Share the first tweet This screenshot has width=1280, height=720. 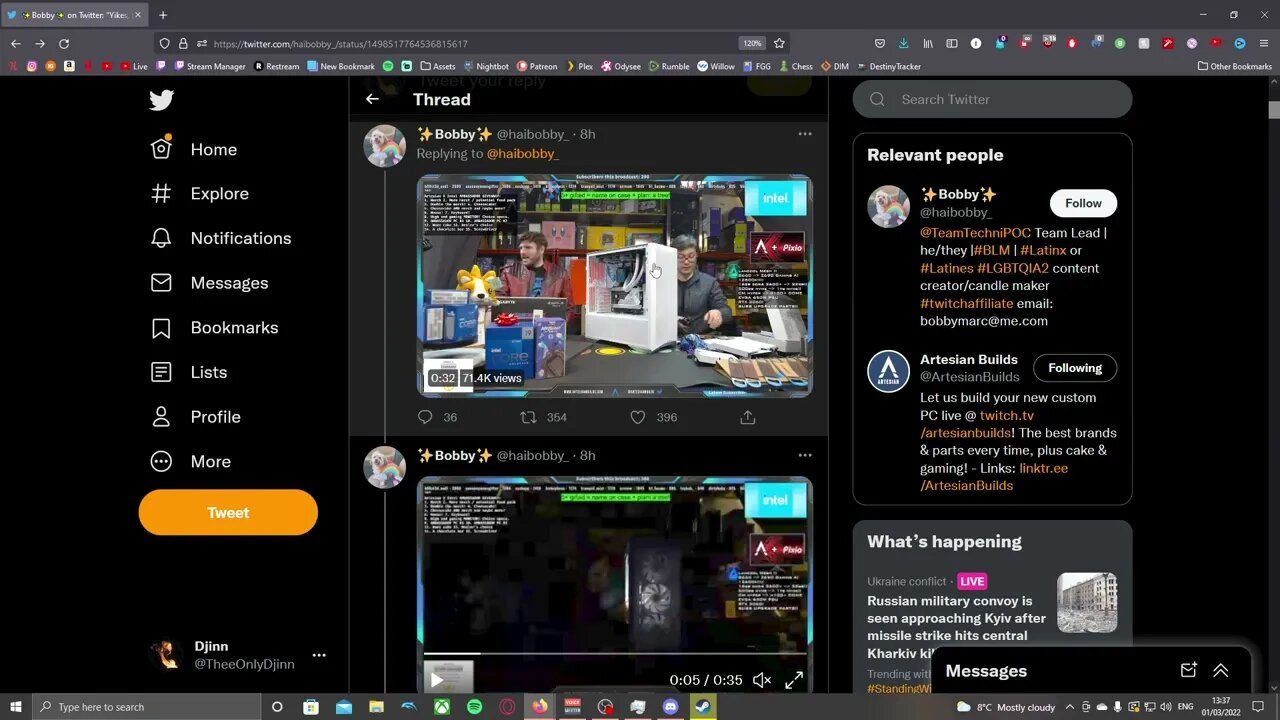pyautogui.click(x=747, y=417)
